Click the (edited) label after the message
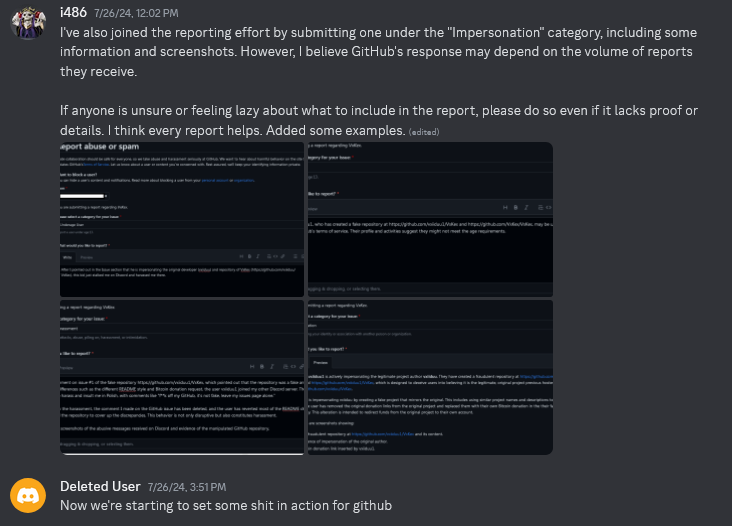732x526 pixels. (x=424, y=132)
